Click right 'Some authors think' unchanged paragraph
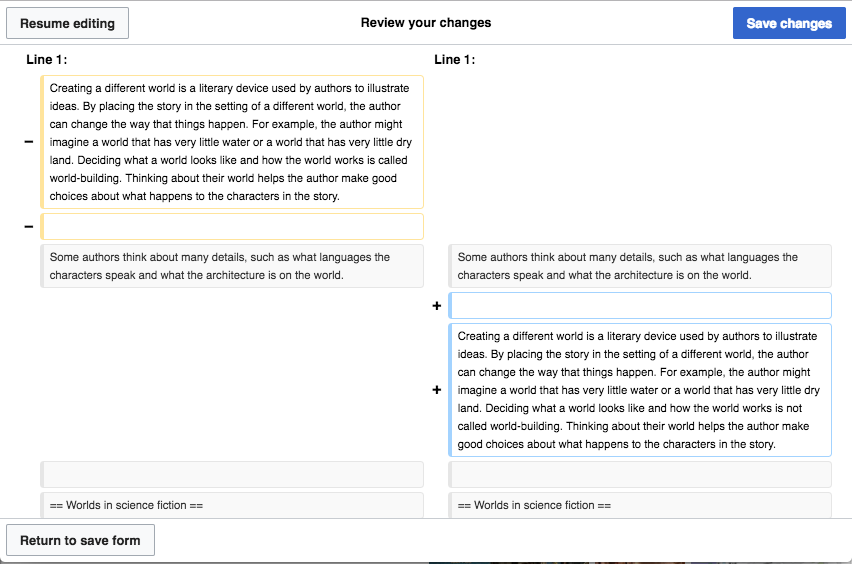Image resolution: width=852 pixels, height=564 pixels. (x=640, y=266)
